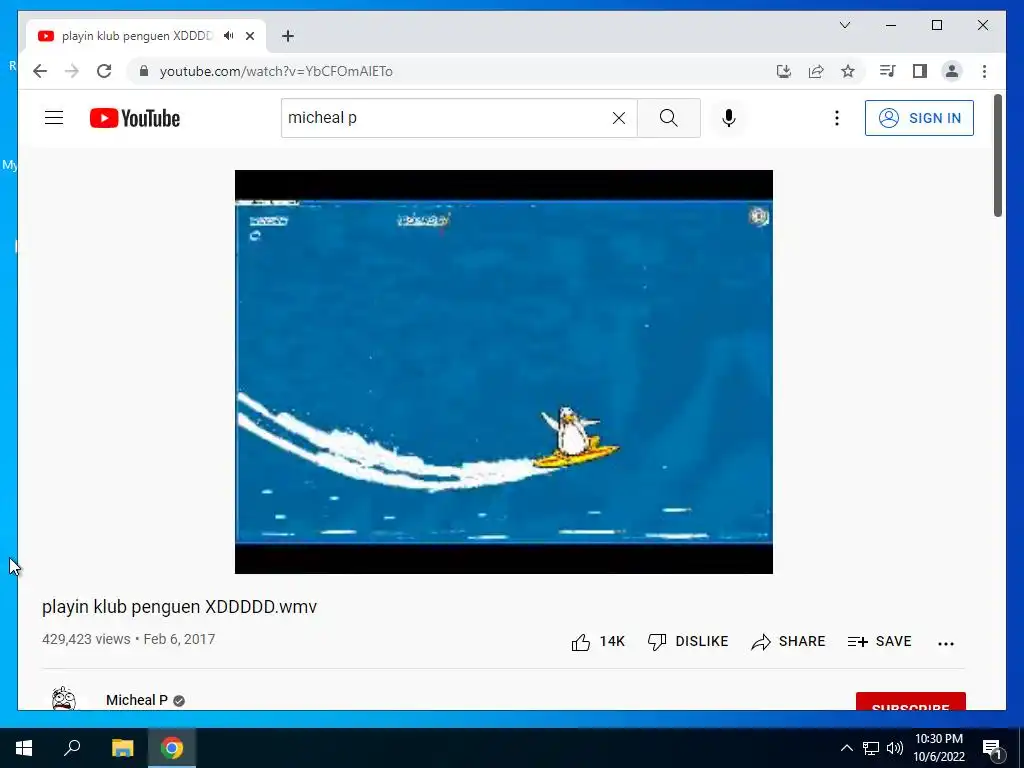The width and height of the screenshot is (1024, 768).
Task: Click the network icon in system tray
Action: tap(871, 748)
